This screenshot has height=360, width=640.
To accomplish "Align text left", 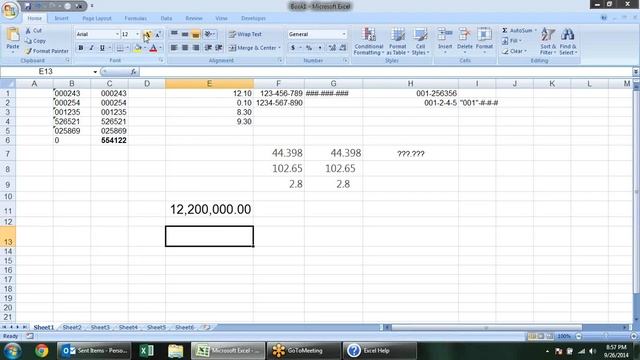I will point(174,48).
